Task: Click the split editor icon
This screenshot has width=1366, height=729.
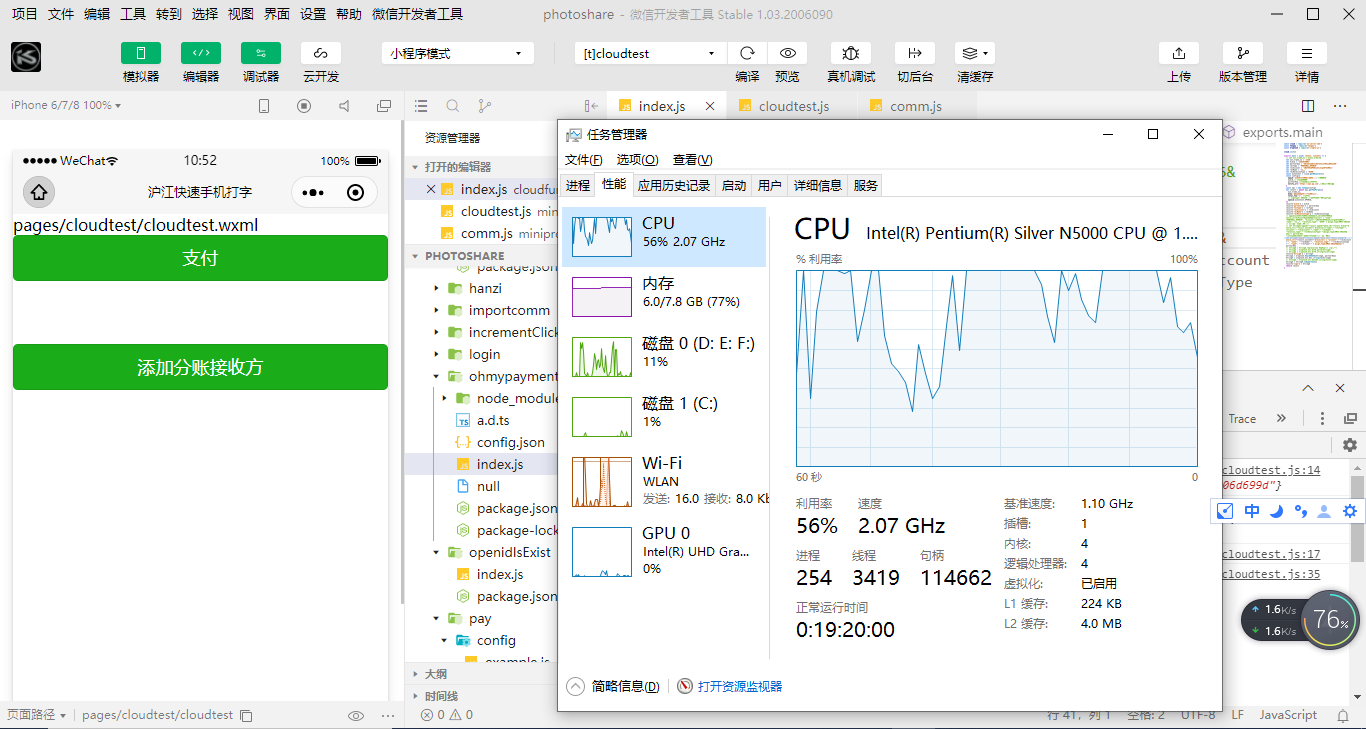Action: pos(1308,106)
